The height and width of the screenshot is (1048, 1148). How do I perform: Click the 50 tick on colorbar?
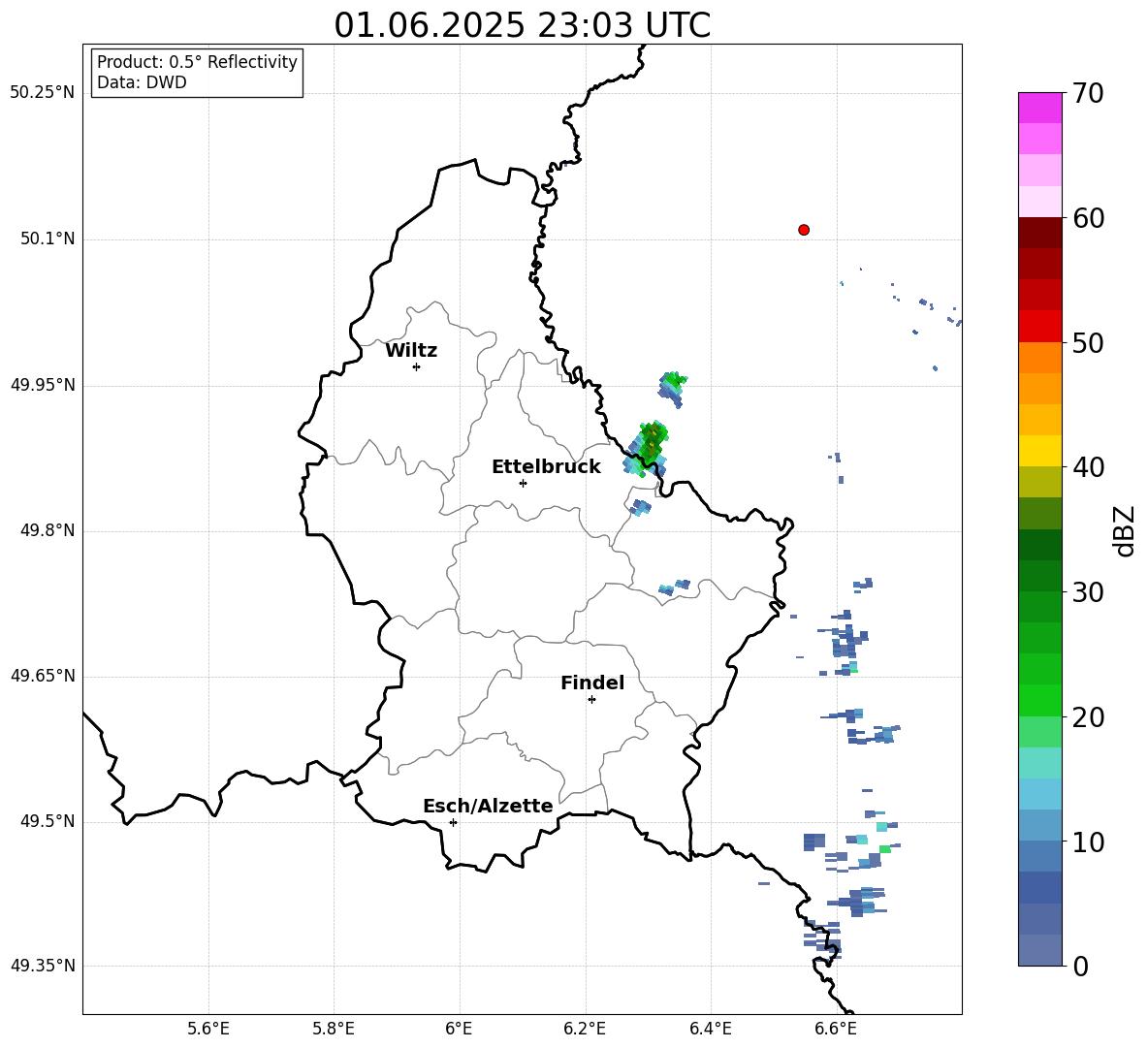1088,343
